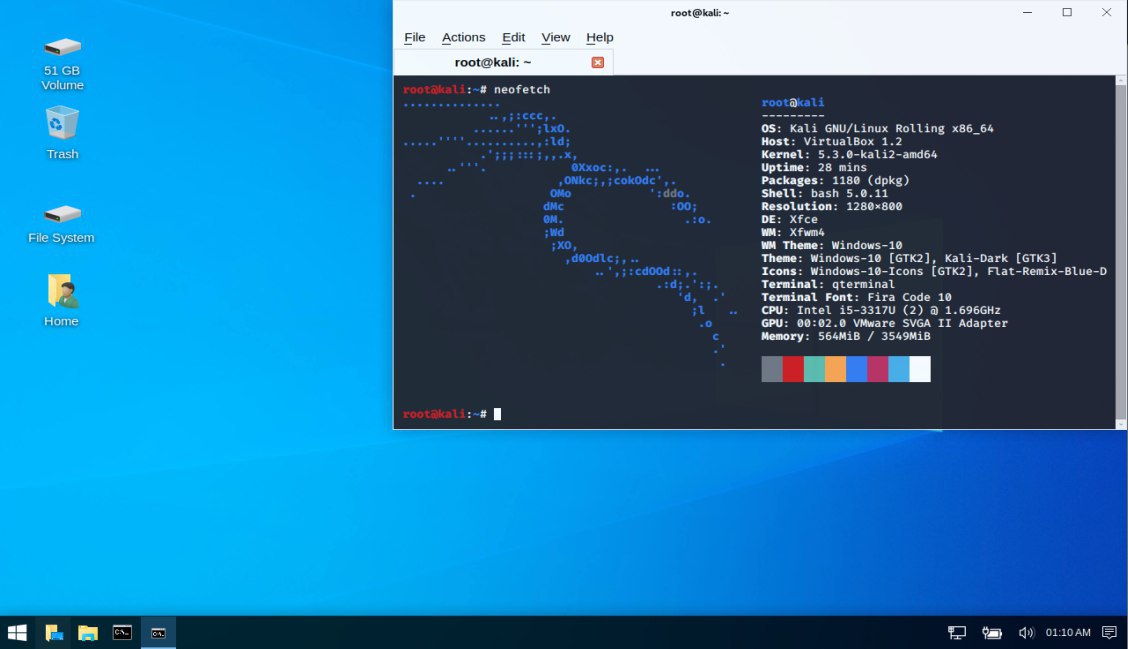Click the white color block in neofetch palette
The width and height of the screenshot is (1128, 649).
point(920,369)
